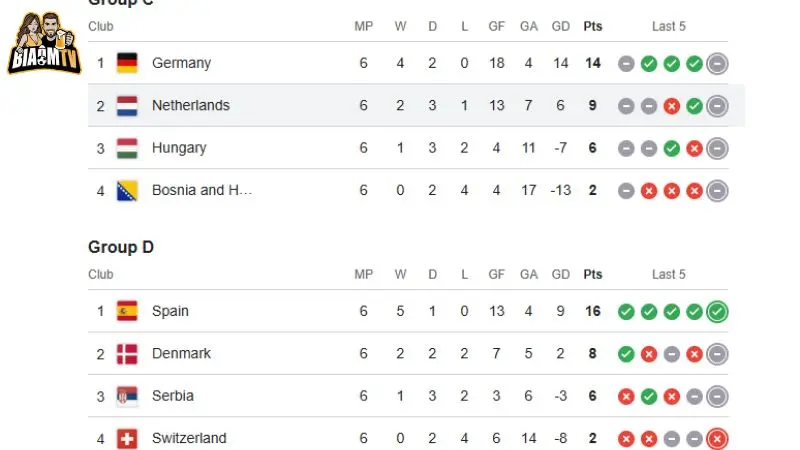
Task: Click the BiaomTV logo
Action: point(44,43)
